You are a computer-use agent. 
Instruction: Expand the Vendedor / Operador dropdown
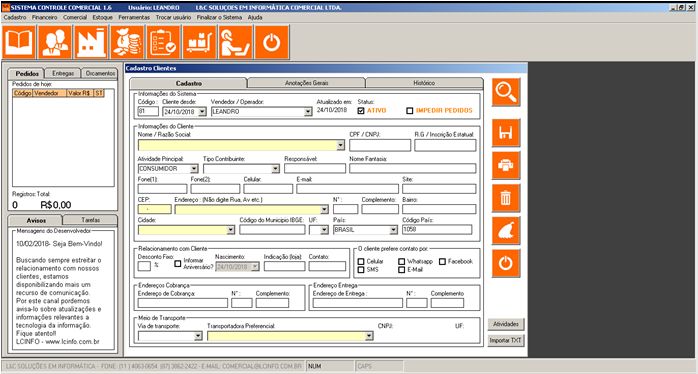coord(308,112)
